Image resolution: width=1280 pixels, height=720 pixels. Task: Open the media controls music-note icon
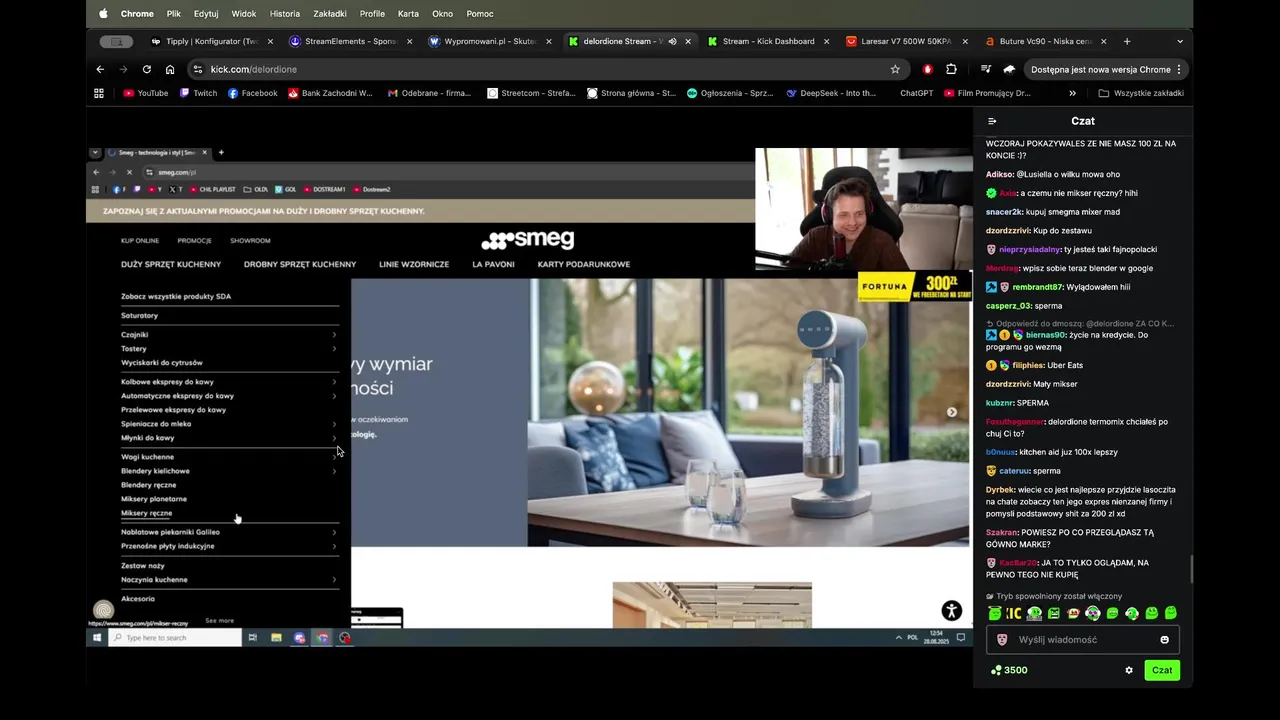coord(986,69)
